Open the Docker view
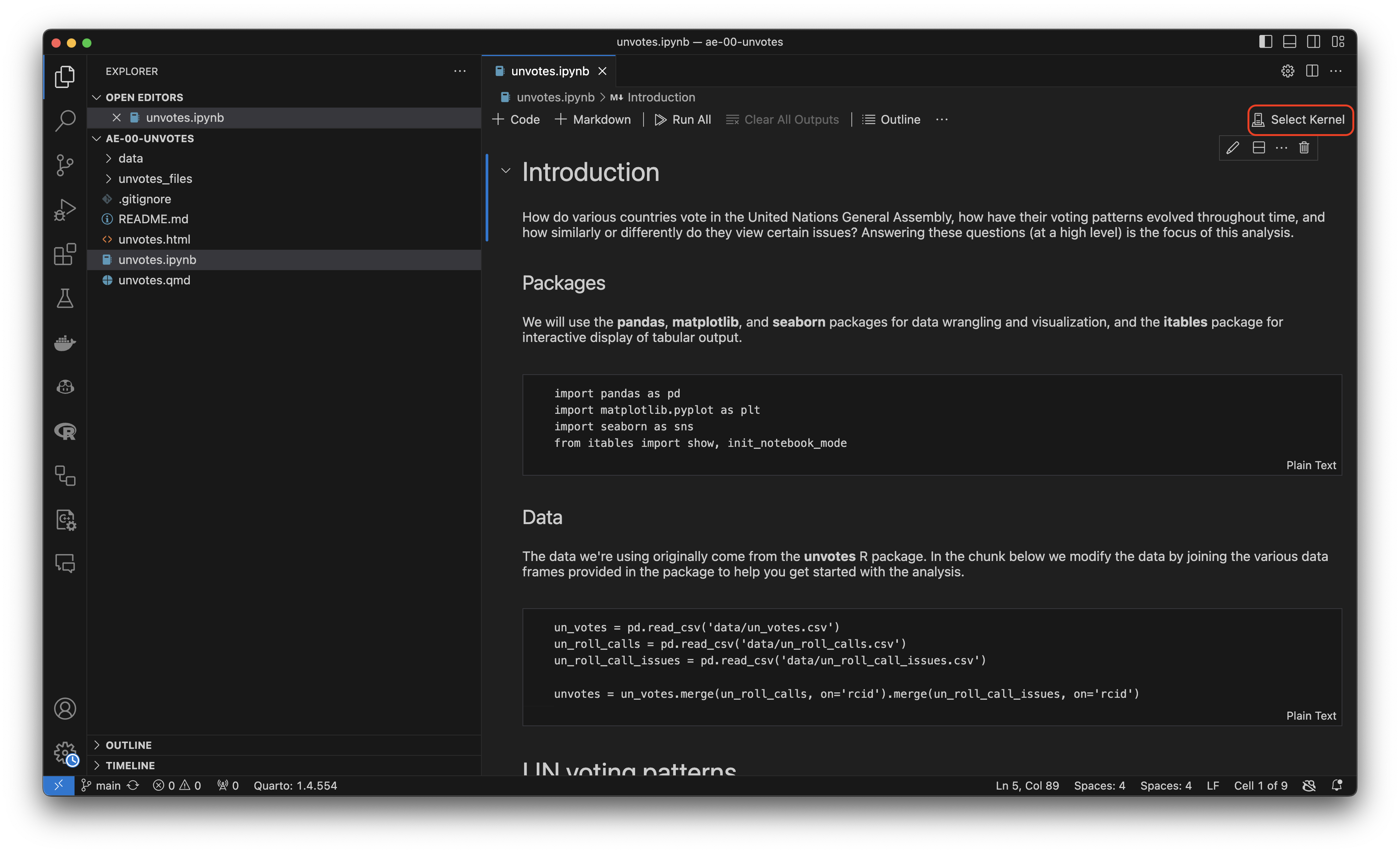Image resolution: width=1400 pixels, height=853 pixels. click(65, 343)
